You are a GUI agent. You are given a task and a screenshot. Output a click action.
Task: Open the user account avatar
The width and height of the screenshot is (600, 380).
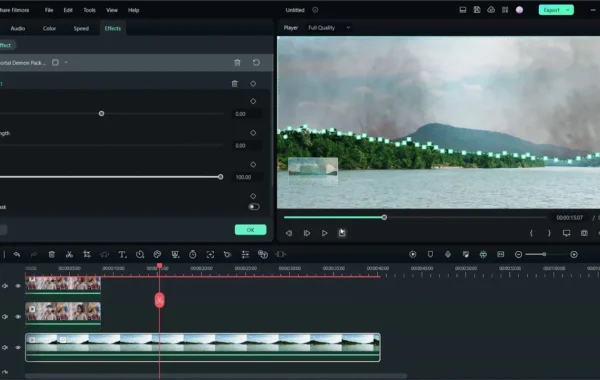click(x=519, y=10)
